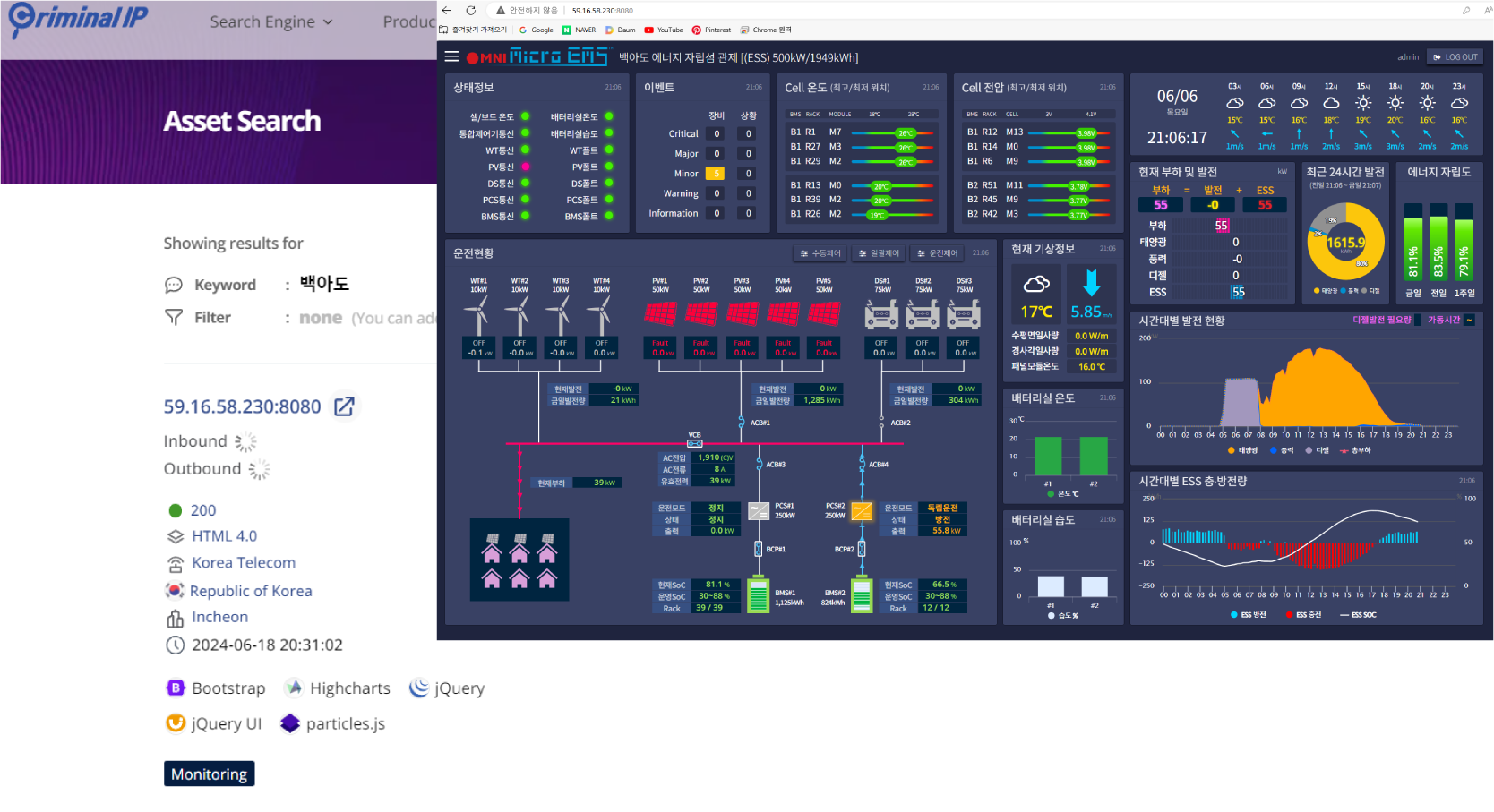The width and height of the screenshot is (1494, 812).
Task: Click the VCB breaker symbol
Action: 695,443
